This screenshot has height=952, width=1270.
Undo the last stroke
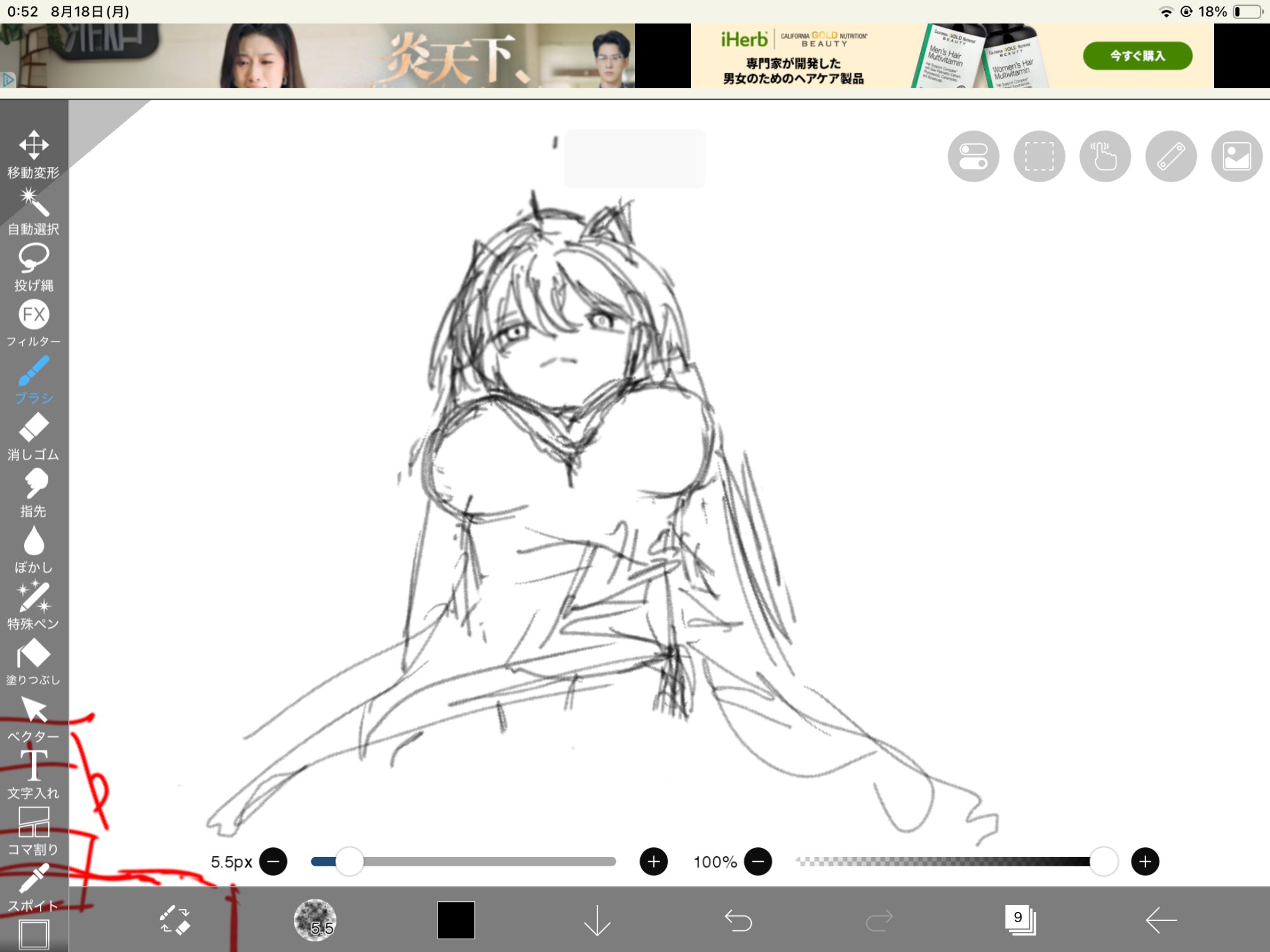[x=738, y=920]
